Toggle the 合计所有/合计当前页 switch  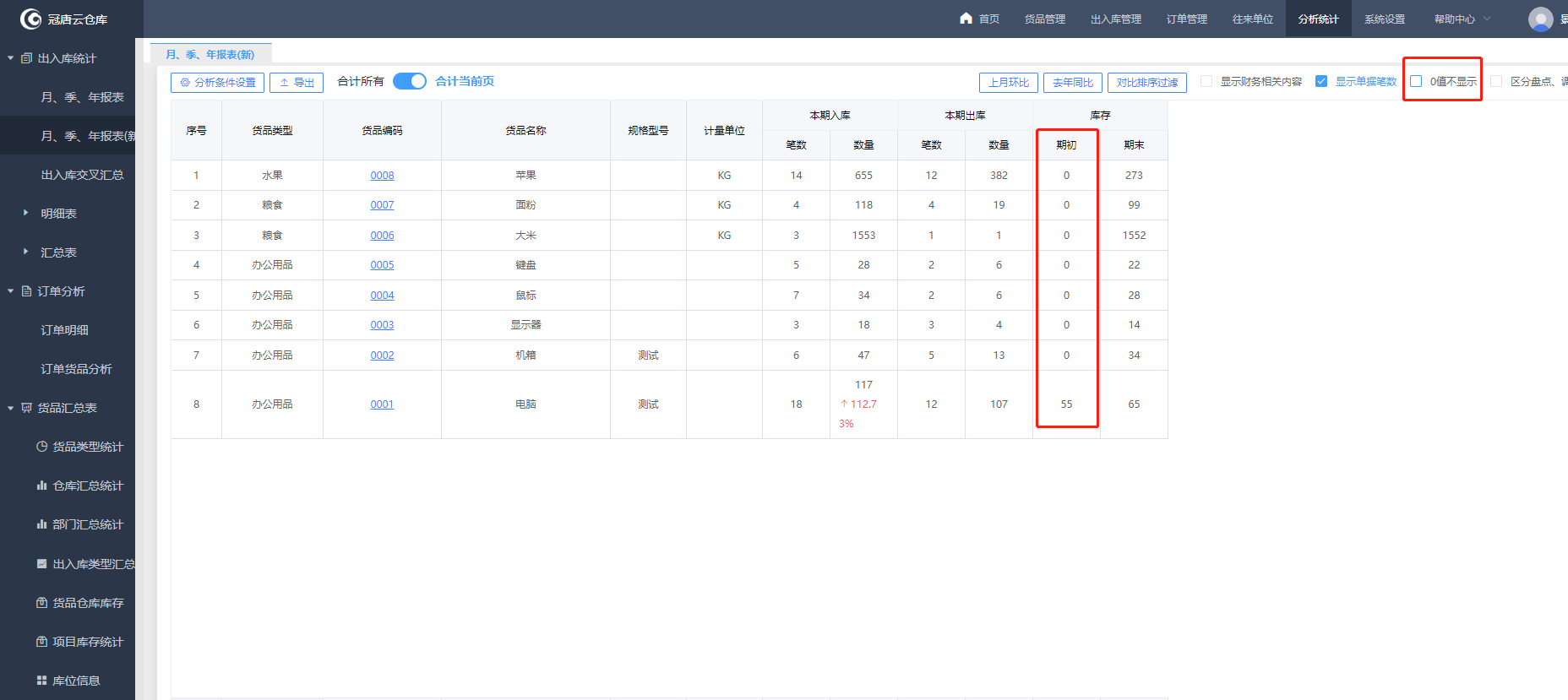tap(410, 81)
